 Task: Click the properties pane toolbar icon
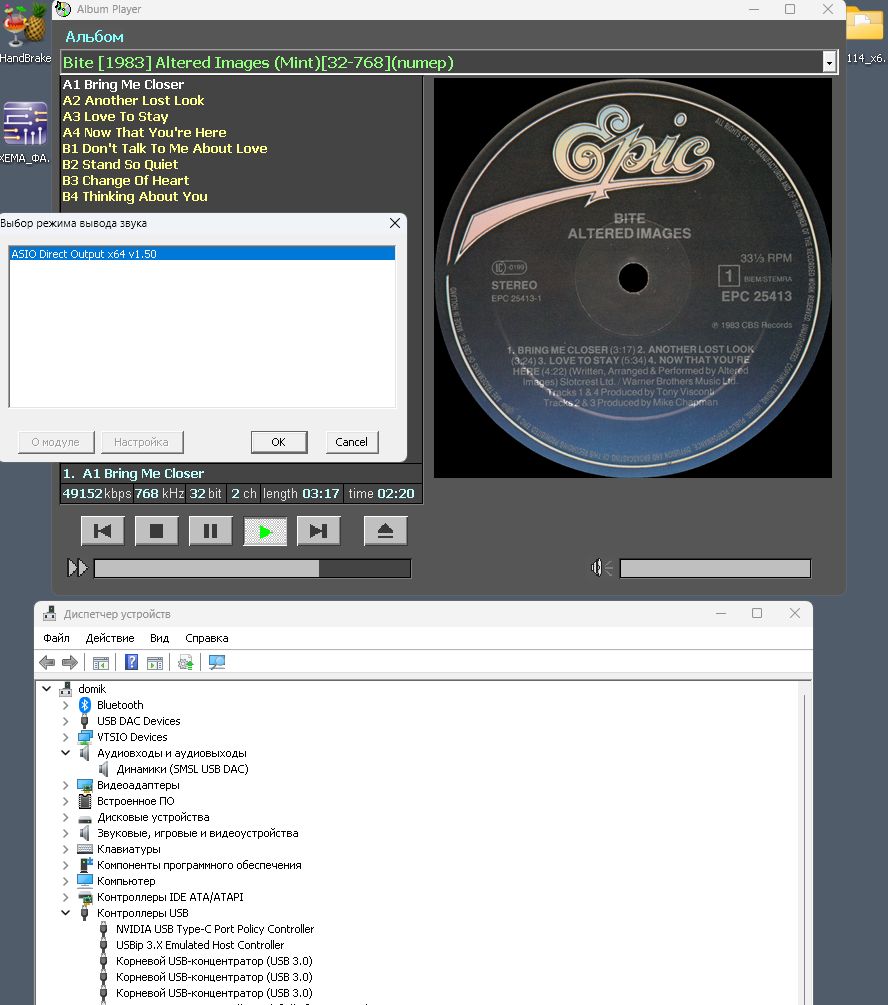155,663
